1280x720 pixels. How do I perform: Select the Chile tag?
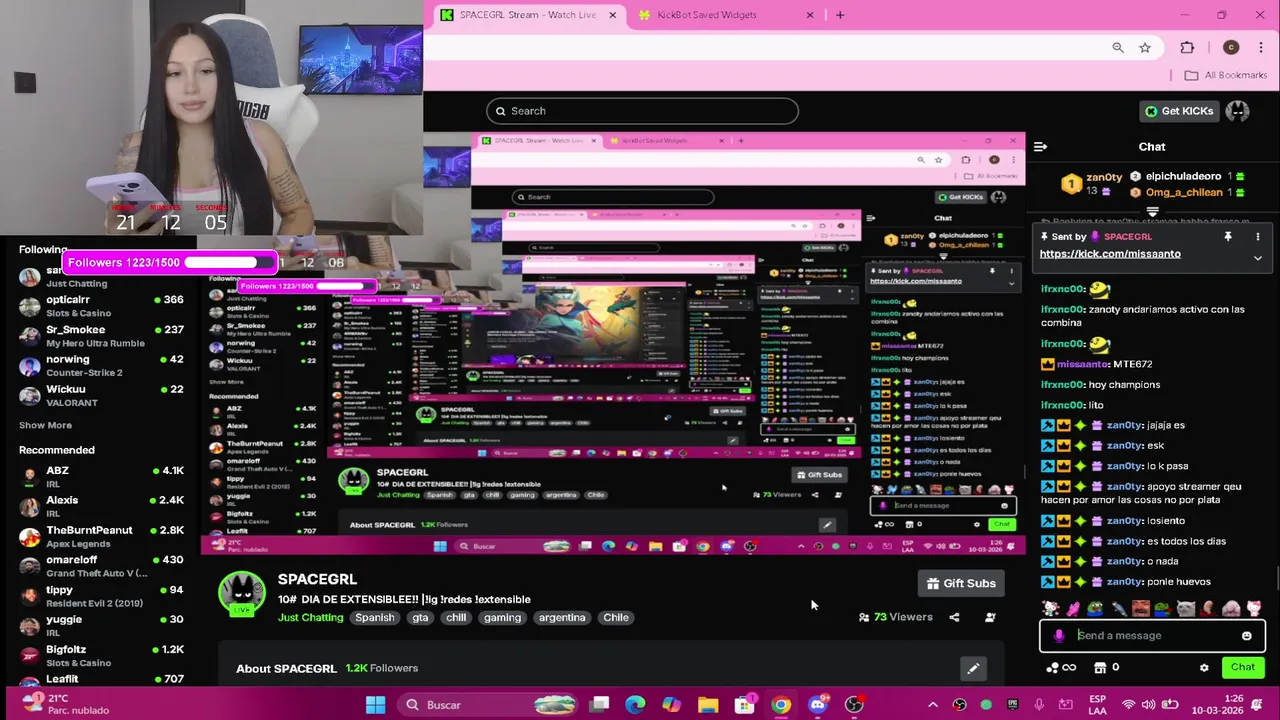click(x=616, y=617)
